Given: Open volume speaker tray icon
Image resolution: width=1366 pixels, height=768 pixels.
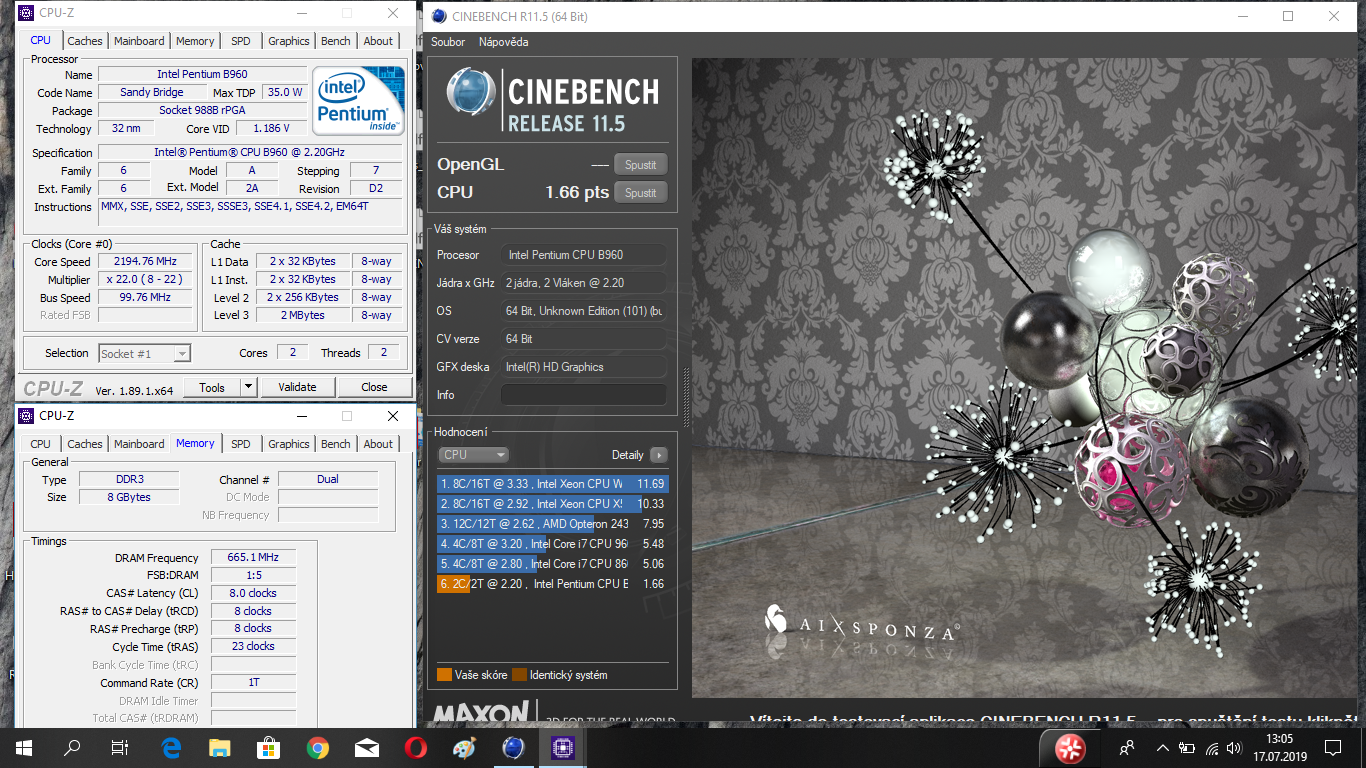Looking at the screenshot, I should coord(1236,747).
